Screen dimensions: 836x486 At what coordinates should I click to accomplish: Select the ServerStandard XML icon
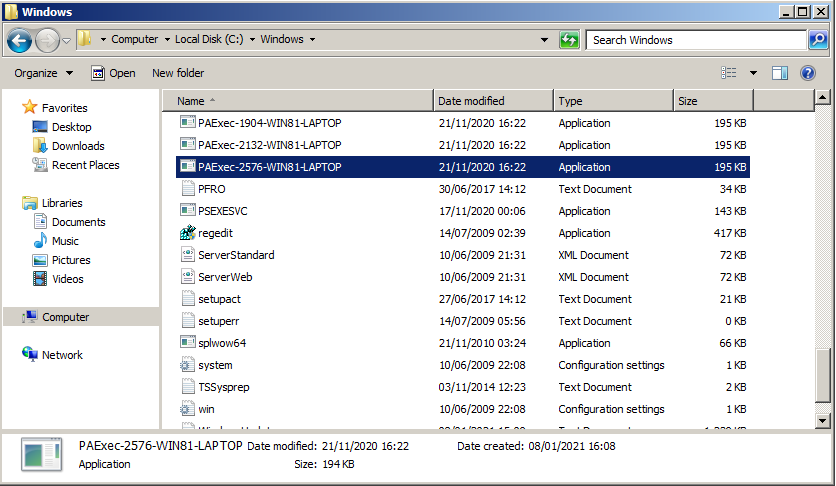188,255
